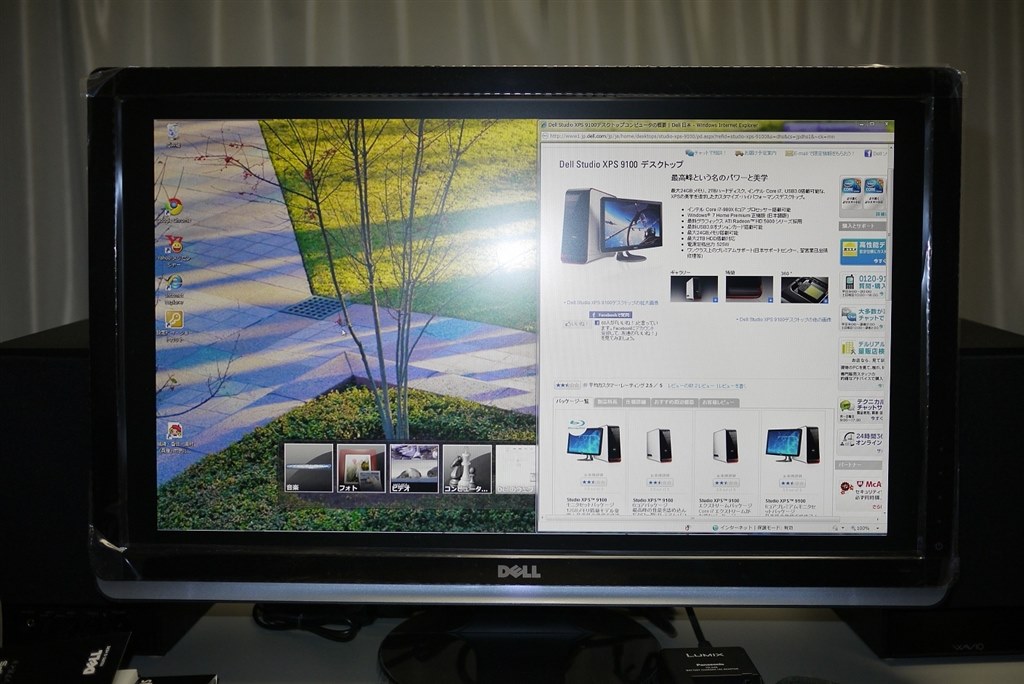Open the フォト (Photo) tile in the media dock
The width and height of the screenshot is (1024, 684).
coord(361,467)
